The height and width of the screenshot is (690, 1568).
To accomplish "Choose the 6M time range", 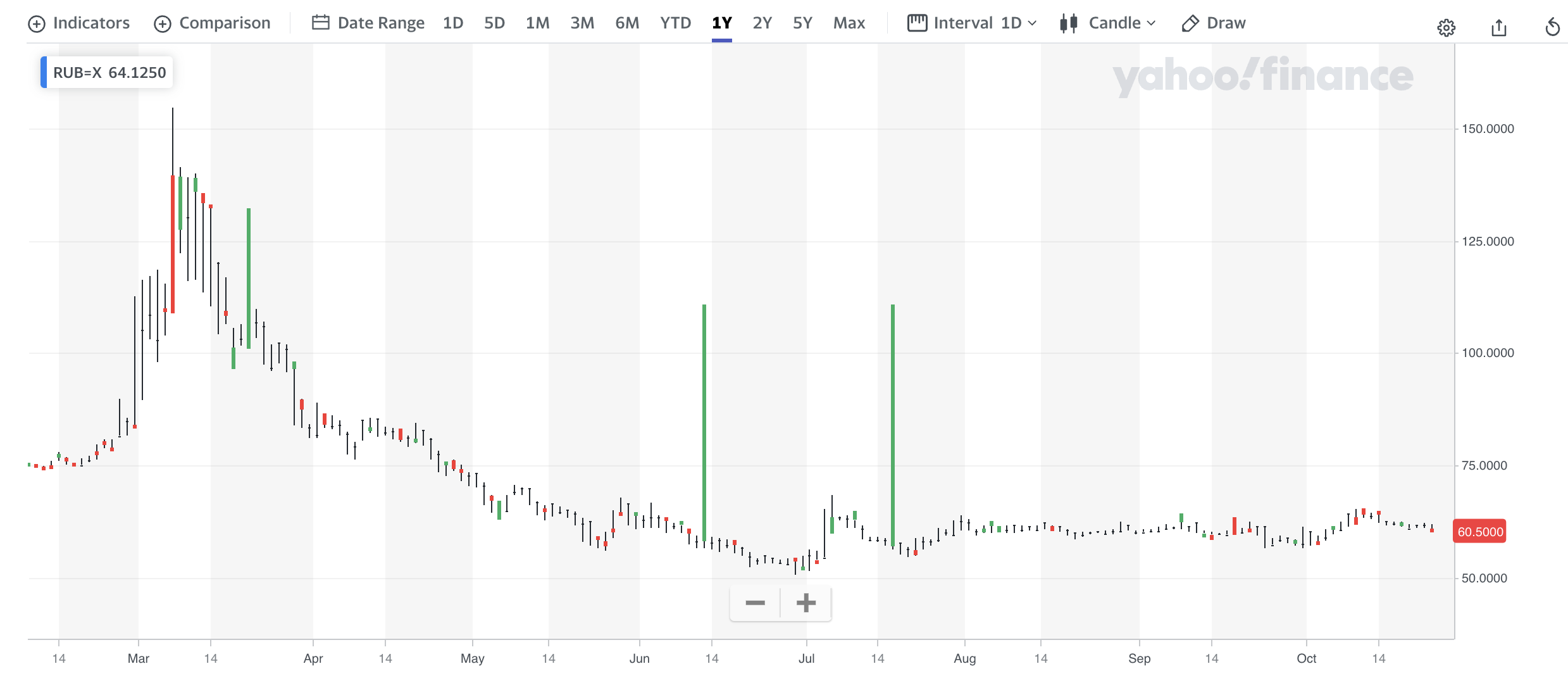I will 626,23.
